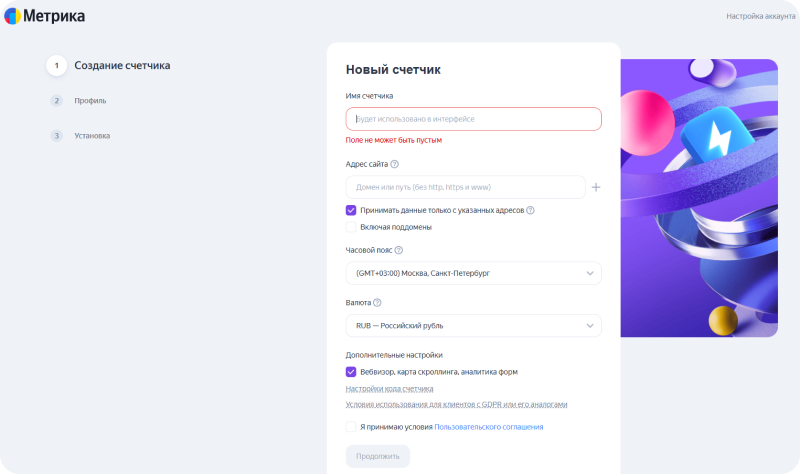Open the help icon next to Валюта

377,303
